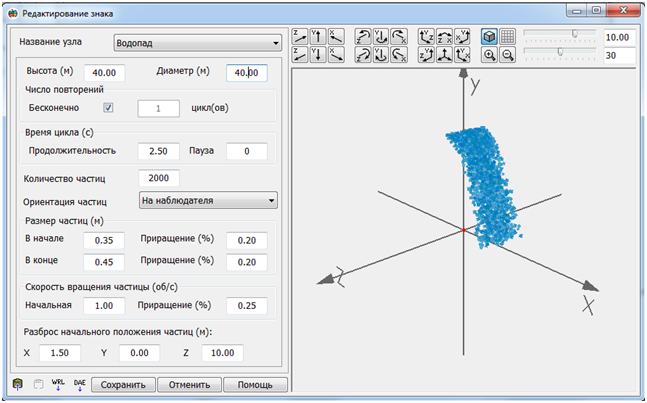Toggle the 3D cube view icon
Image resolution: width=647 pixels, height=403 pixels.
coord(490,36)
